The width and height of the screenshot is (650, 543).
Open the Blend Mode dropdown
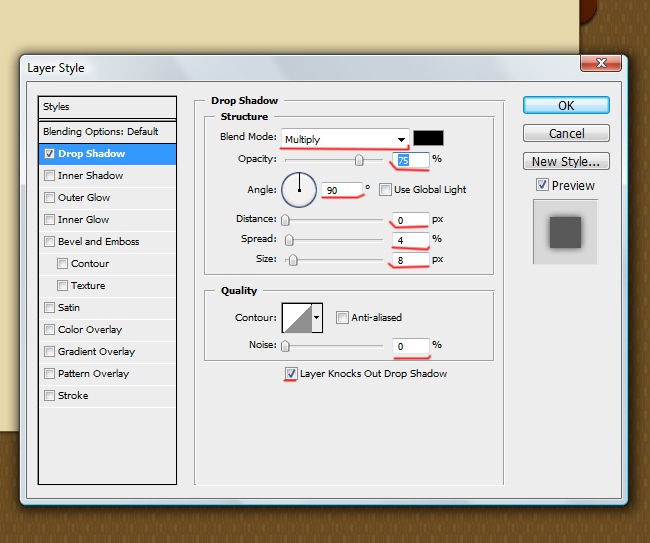(345, 139)
